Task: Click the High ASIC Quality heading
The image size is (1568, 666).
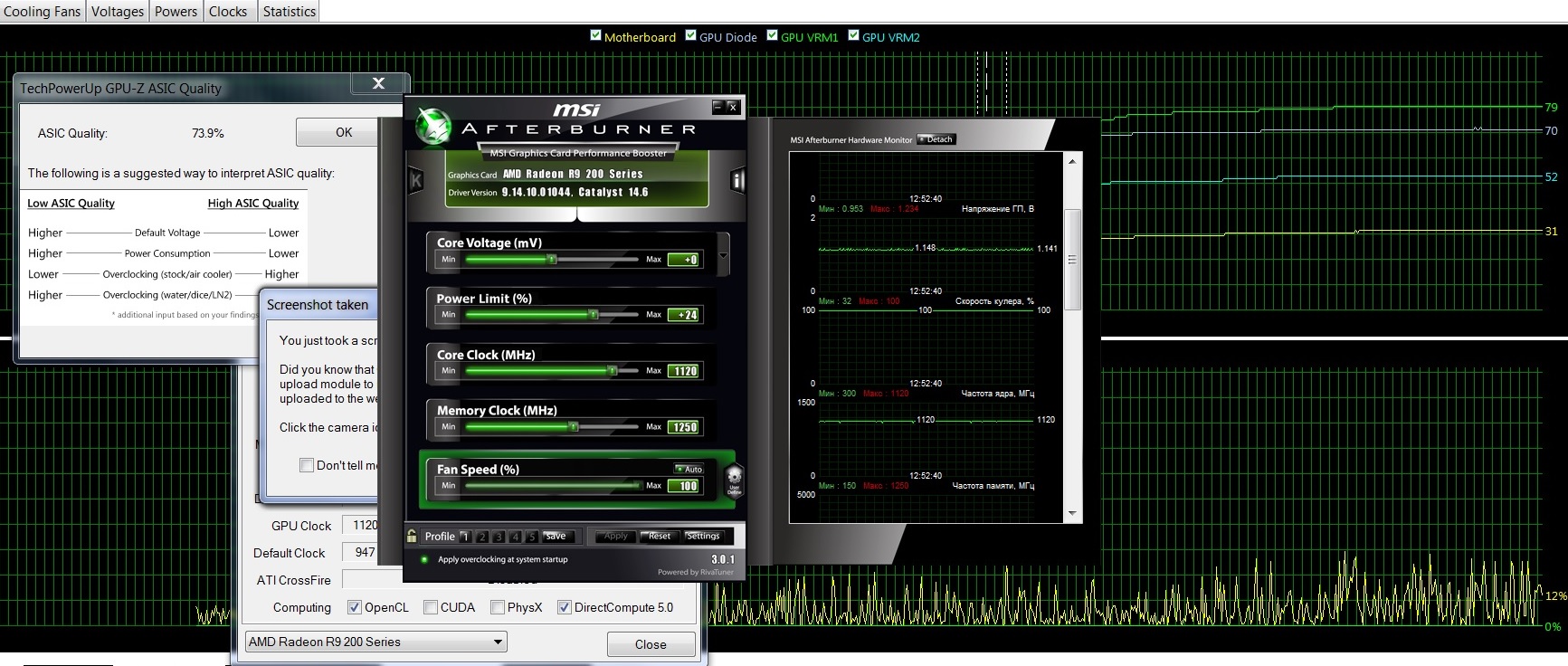Action: (253, 204)
